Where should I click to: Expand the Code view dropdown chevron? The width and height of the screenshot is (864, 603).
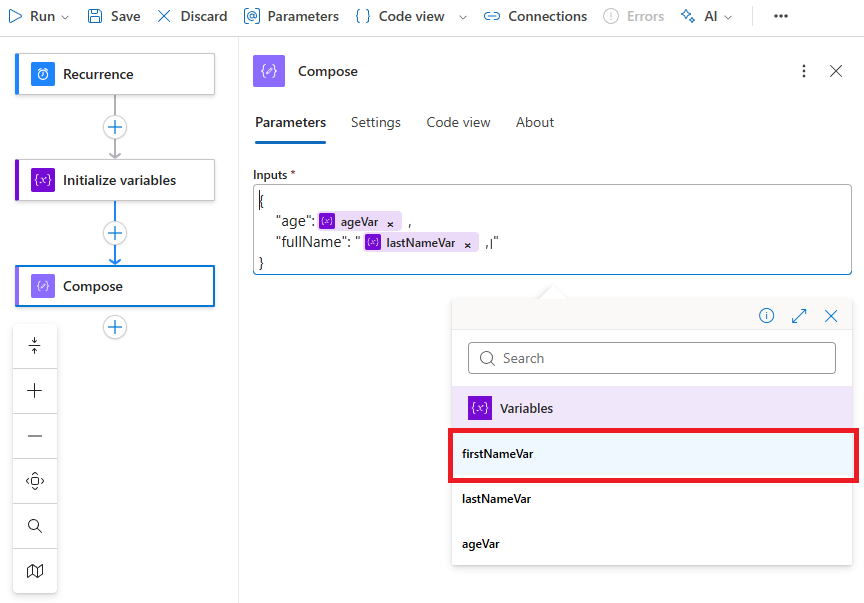pos(463,17)
